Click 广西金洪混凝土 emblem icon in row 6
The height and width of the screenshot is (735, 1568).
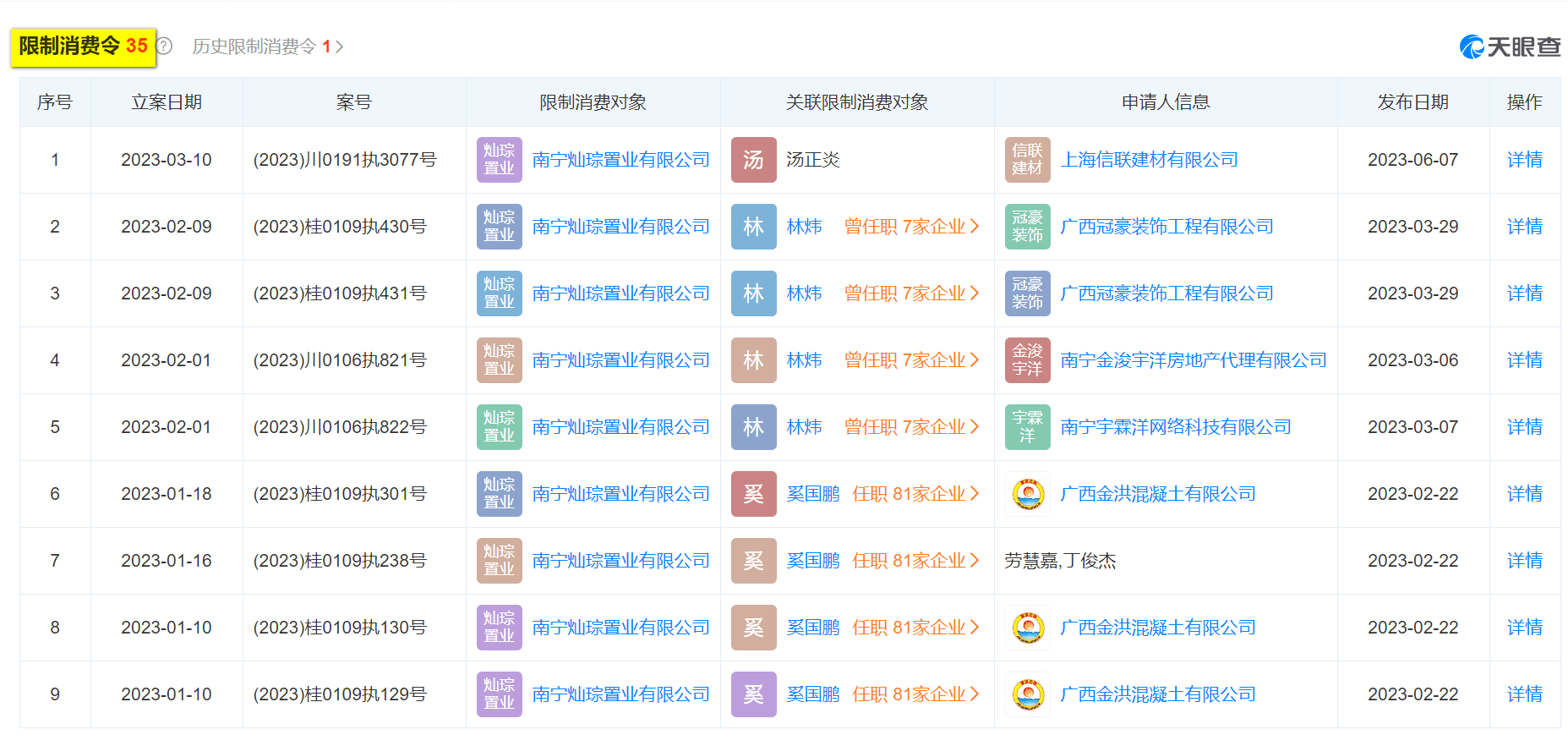[x=1028, y=494]
